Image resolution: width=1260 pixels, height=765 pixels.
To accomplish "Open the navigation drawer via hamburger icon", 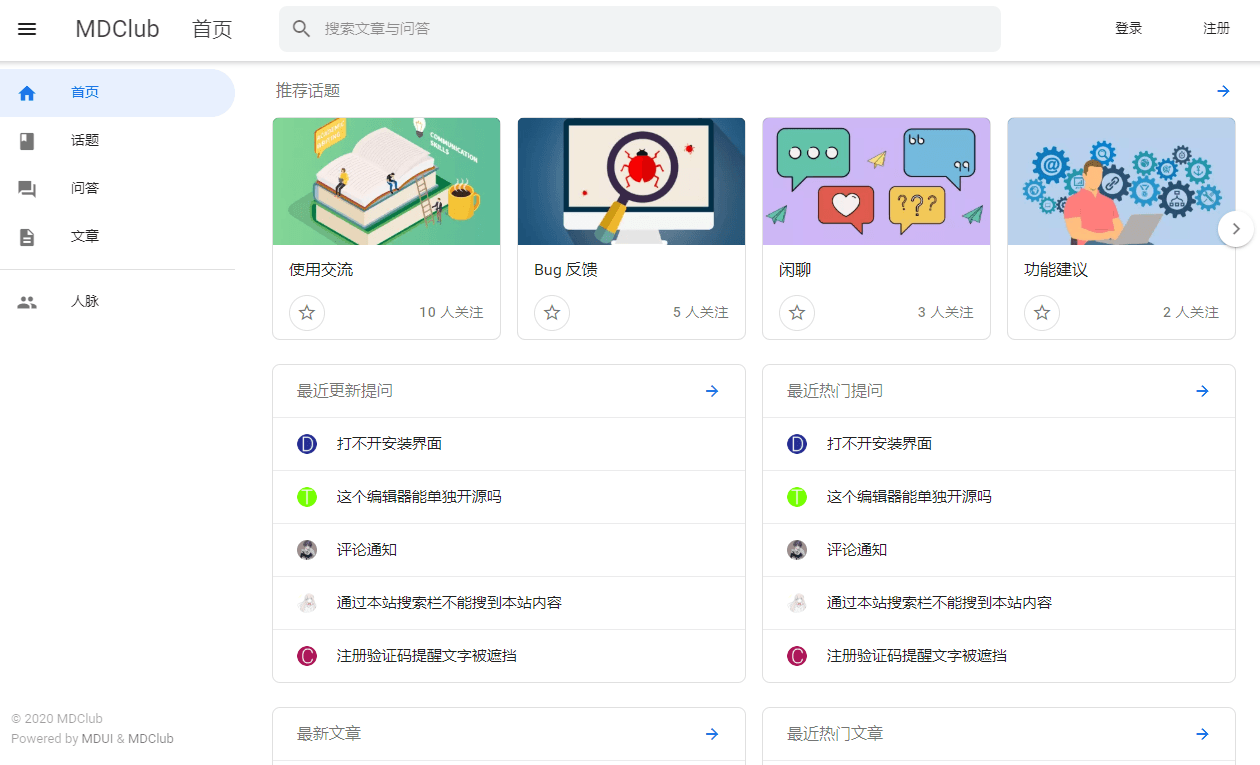I will (x=26, y=29).
